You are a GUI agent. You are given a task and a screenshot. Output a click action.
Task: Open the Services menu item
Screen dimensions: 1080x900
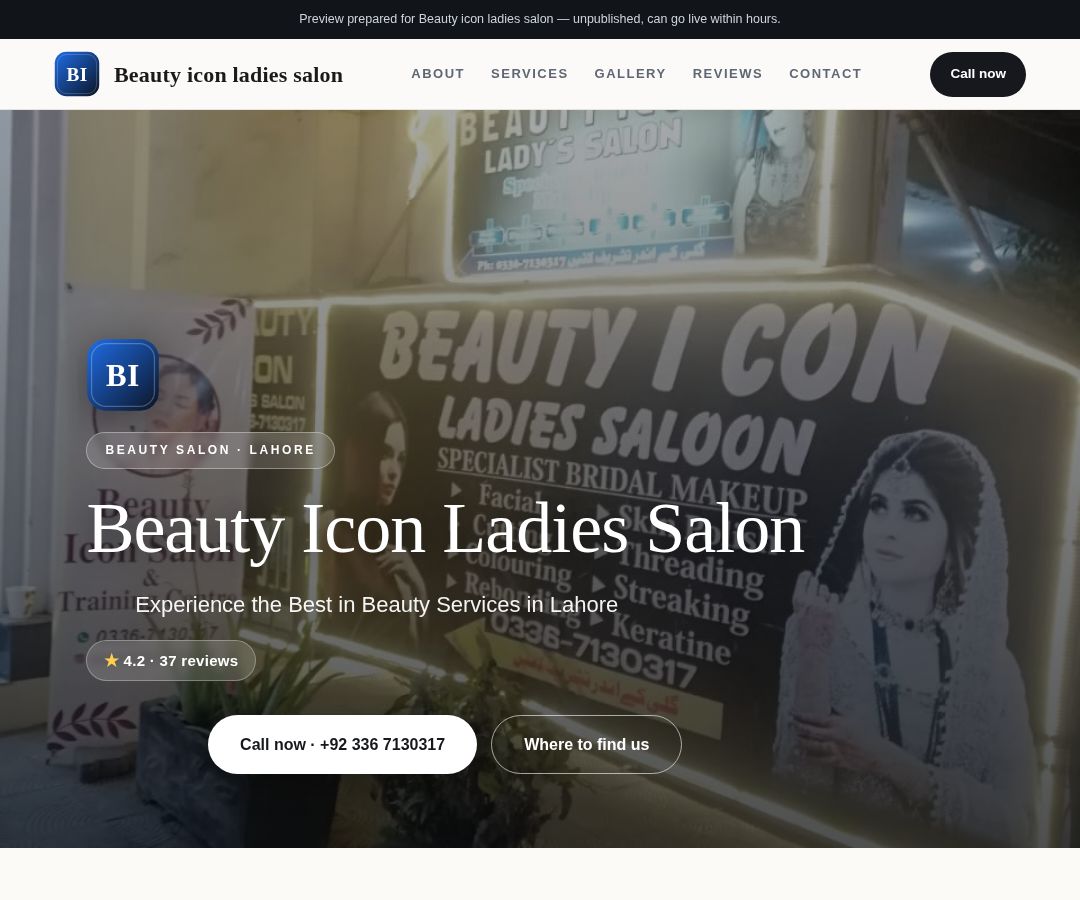point(529,74)
